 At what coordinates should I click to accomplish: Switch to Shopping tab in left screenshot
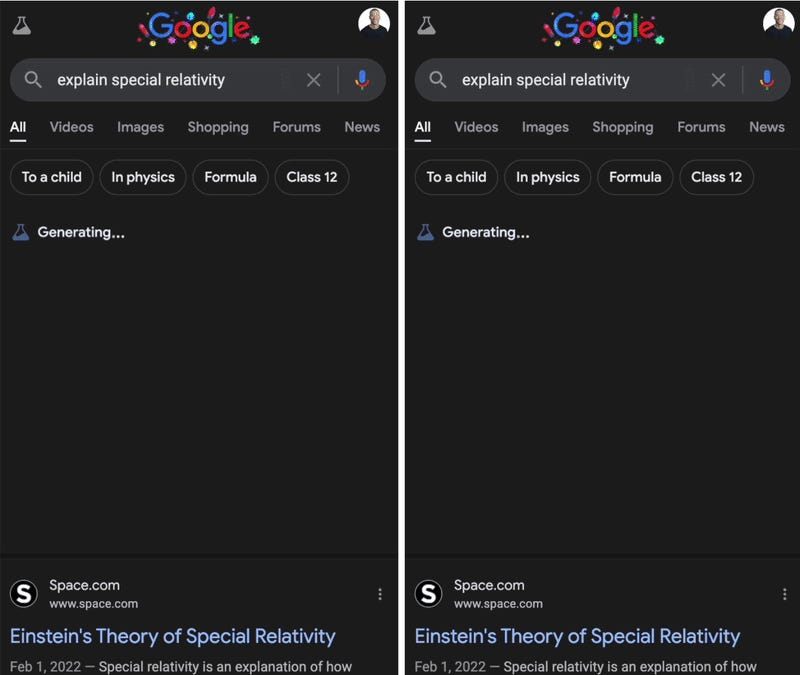coord(218,127)
